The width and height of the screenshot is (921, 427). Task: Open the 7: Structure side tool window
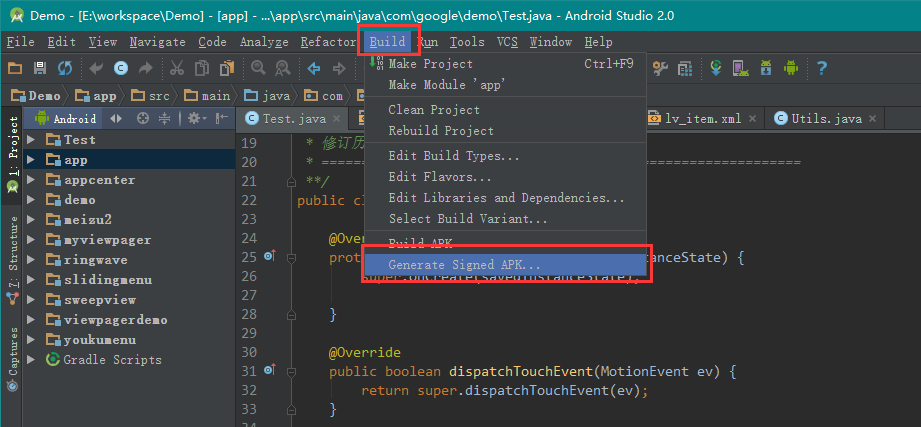pyautogui.click(x=12, y=260)
